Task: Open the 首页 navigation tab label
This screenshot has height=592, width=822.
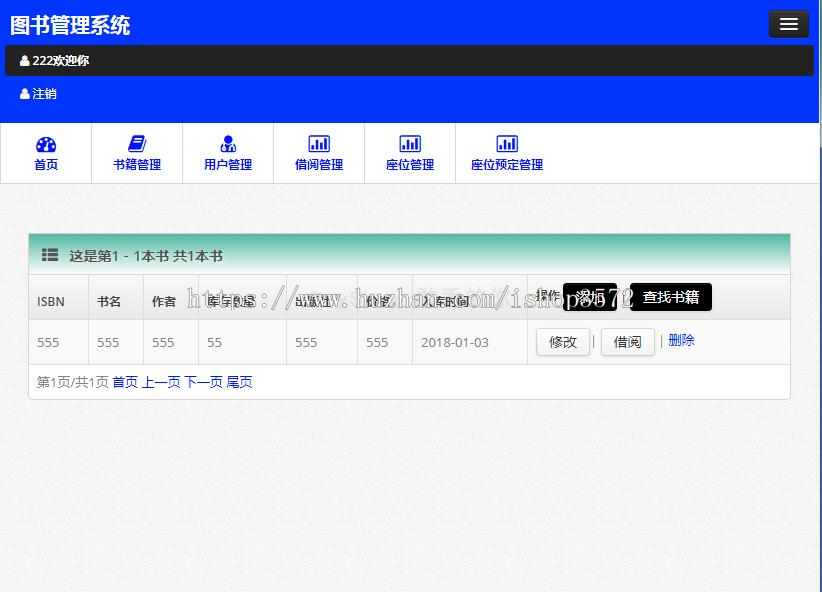Action: (46, 165)
